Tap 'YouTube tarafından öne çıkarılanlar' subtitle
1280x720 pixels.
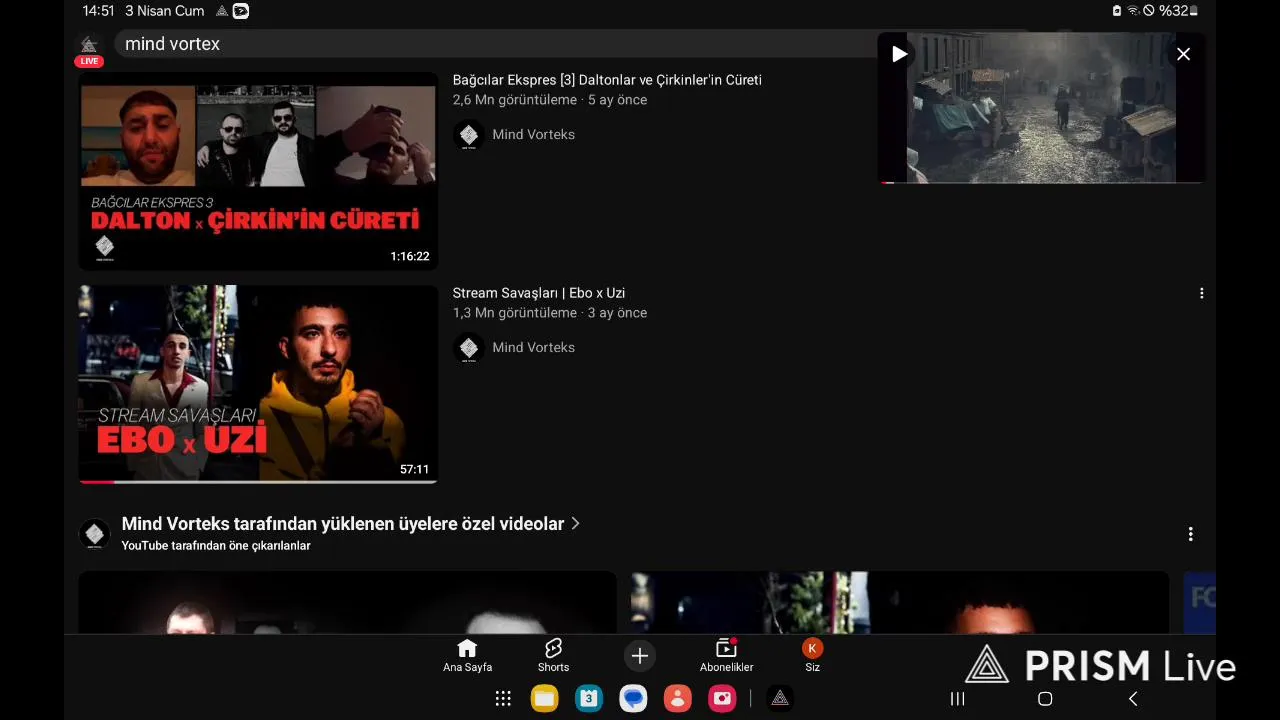click(x=216, y=546)
